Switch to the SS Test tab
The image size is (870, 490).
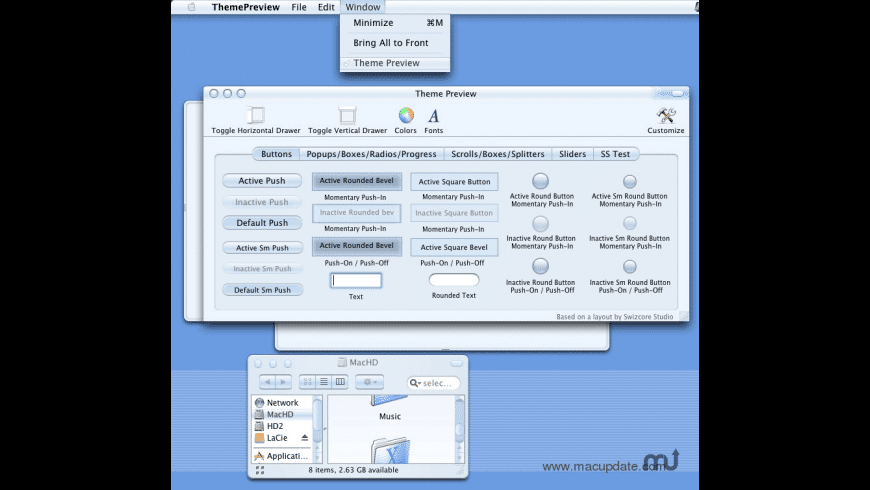point(615,154)
